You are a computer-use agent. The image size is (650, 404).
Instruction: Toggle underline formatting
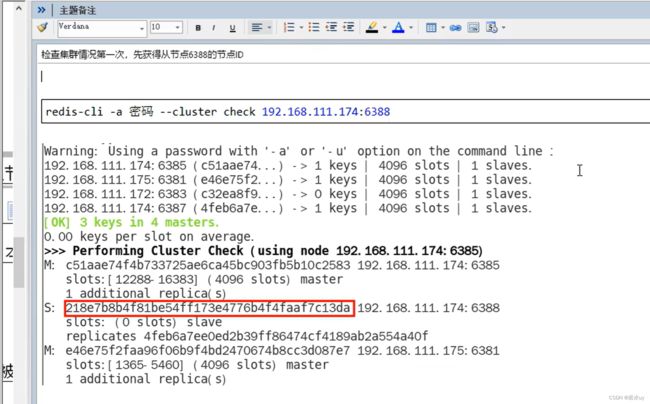coord(232,28)
